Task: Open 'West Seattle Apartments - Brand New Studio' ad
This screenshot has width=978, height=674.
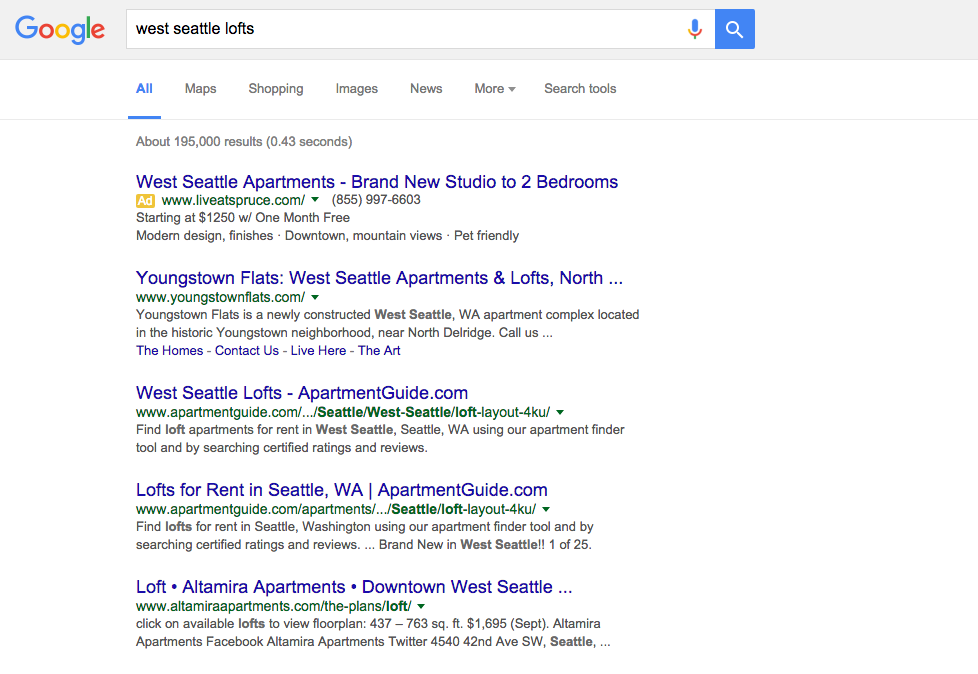Action: click(377, 181)
